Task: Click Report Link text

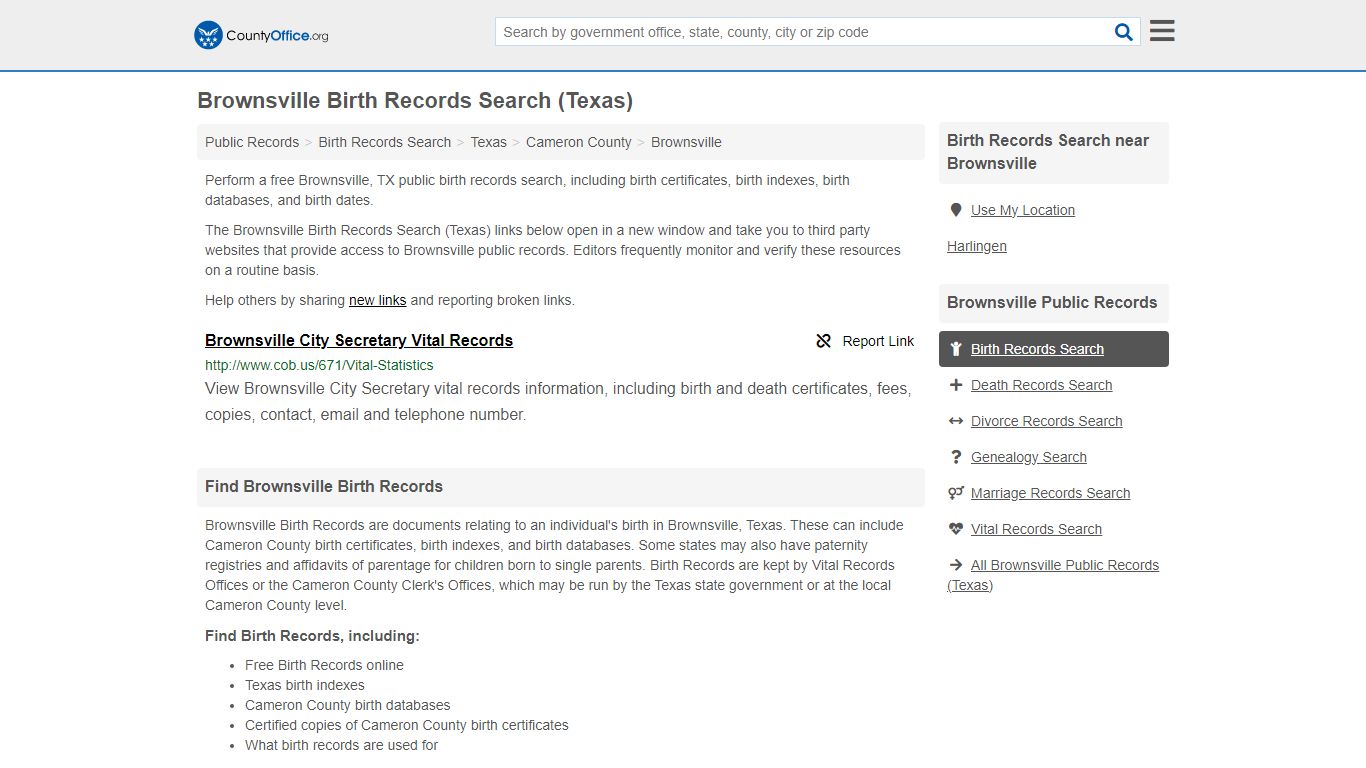Action: [878, 341]
